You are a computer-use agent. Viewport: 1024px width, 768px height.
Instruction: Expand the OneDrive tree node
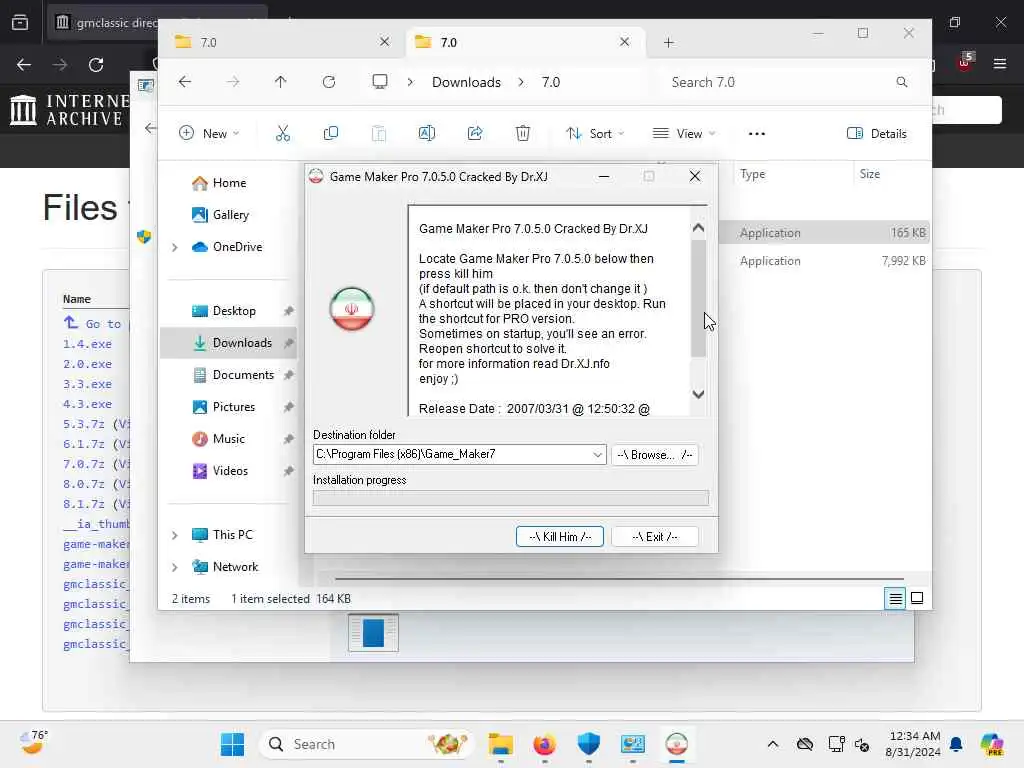[x=174, y=248]
